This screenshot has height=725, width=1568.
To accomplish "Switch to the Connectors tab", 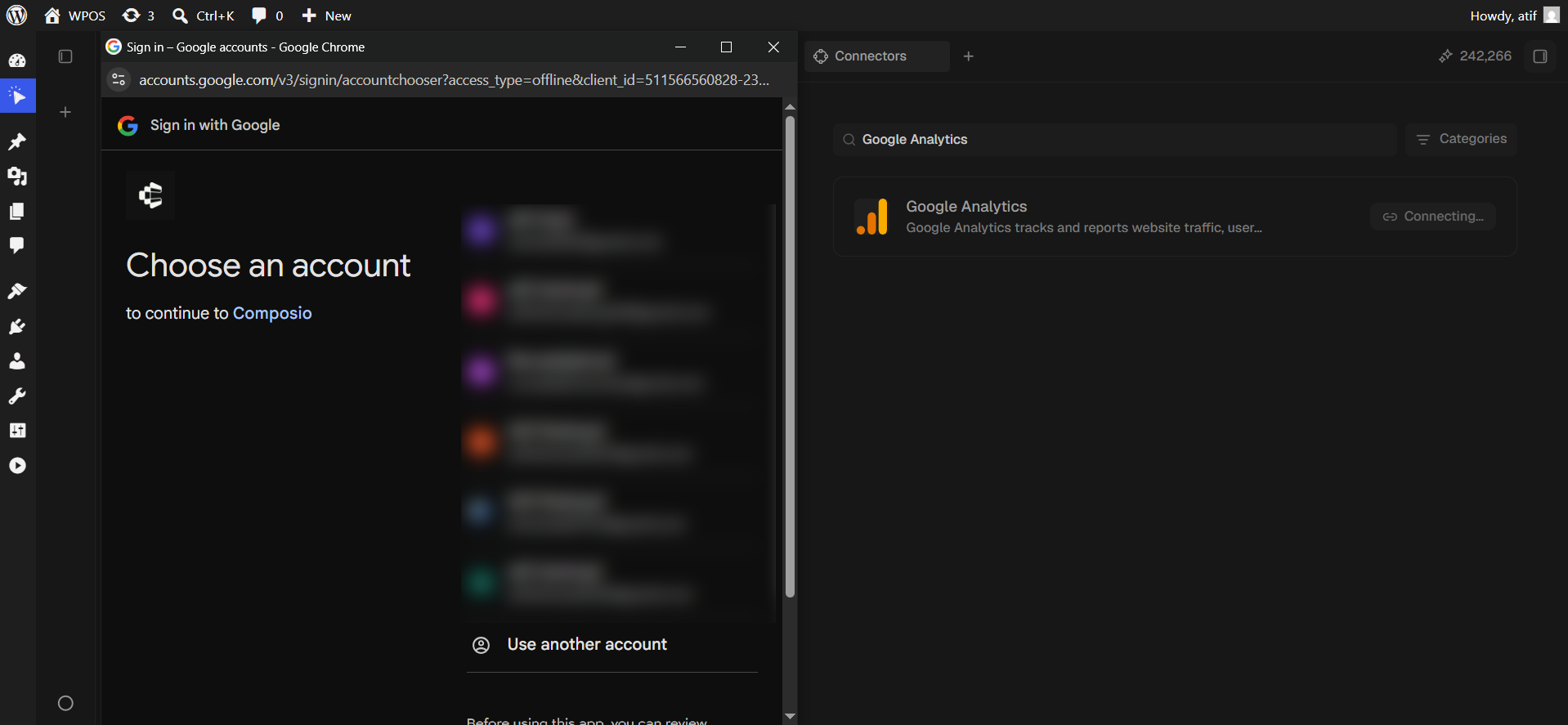I will tap(876, 56).
